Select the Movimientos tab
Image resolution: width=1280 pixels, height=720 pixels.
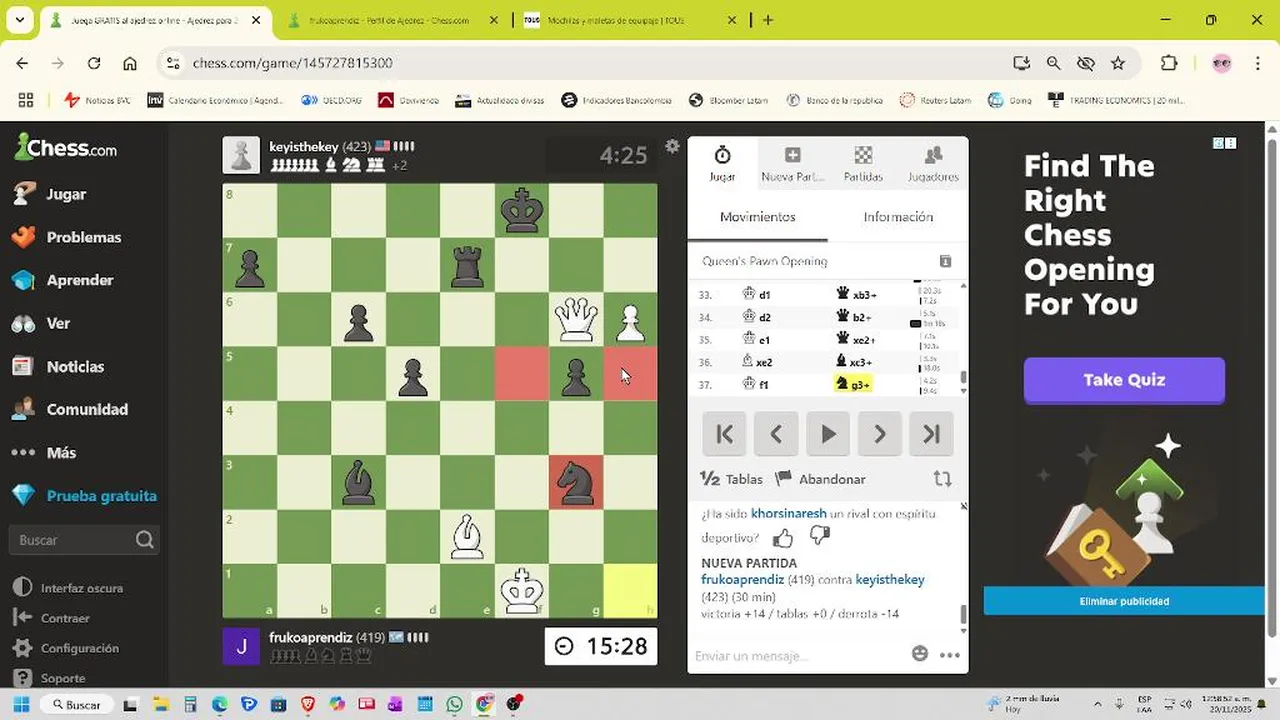tap(757, 217)
